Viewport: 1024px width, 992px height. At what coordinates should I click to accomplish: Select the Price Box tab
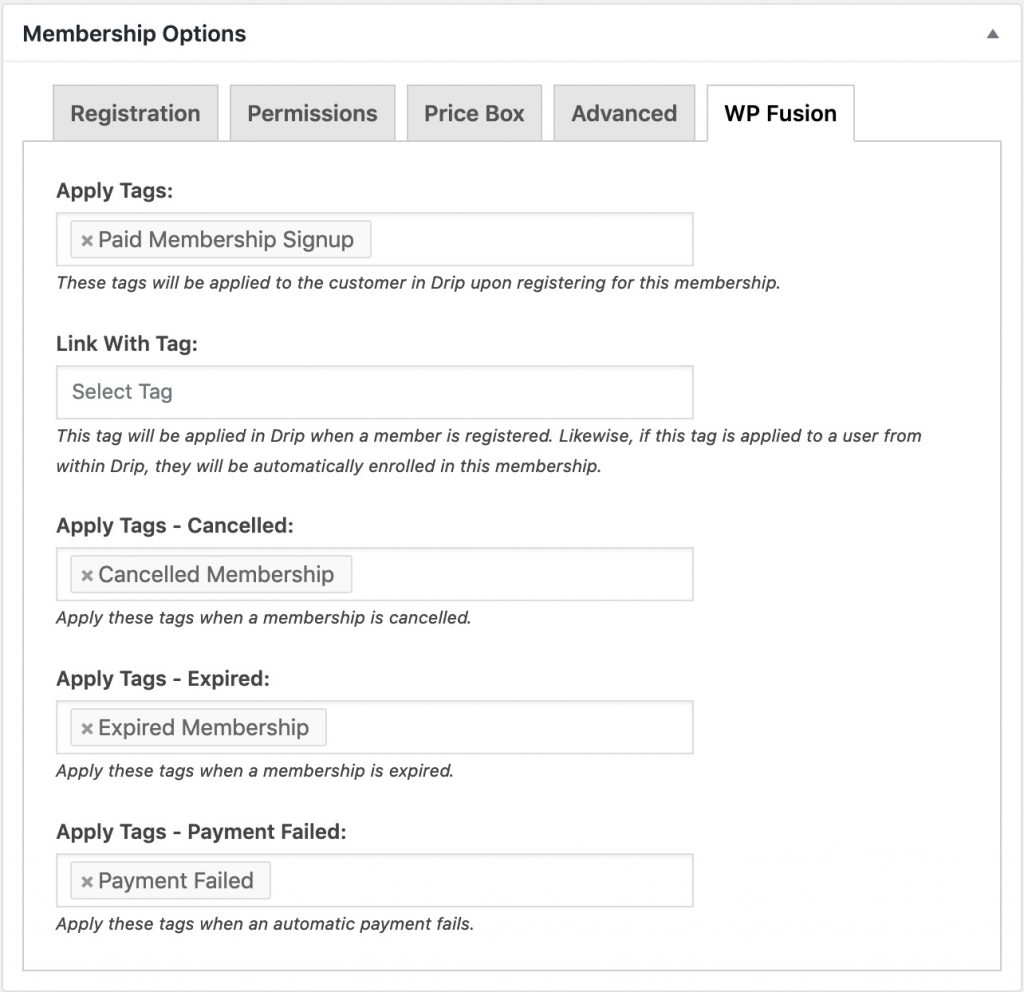[x=474, y=113]
